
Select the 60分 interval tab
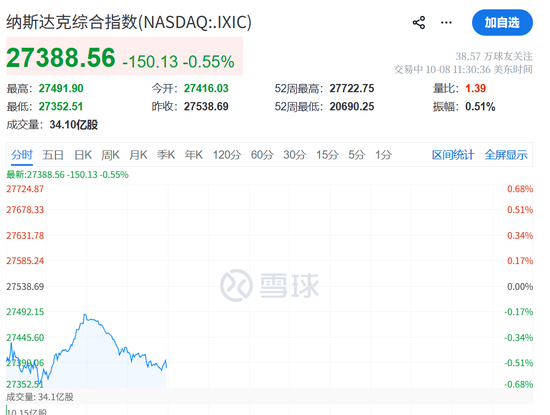pos(262,155)
